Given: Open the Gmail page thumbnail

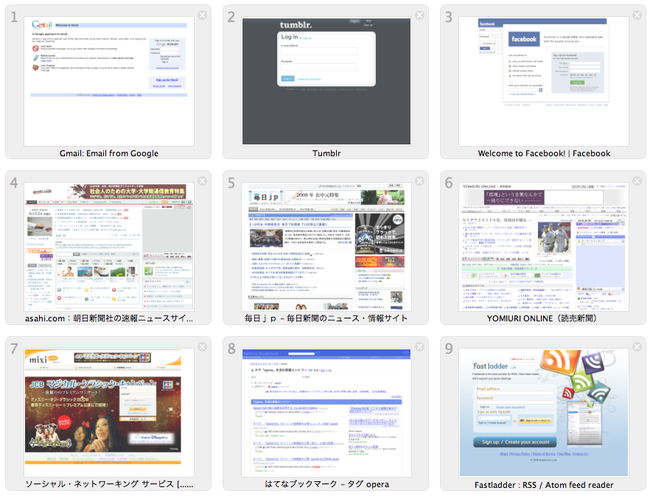Looking at the screenshot, I should coord(109,81).
